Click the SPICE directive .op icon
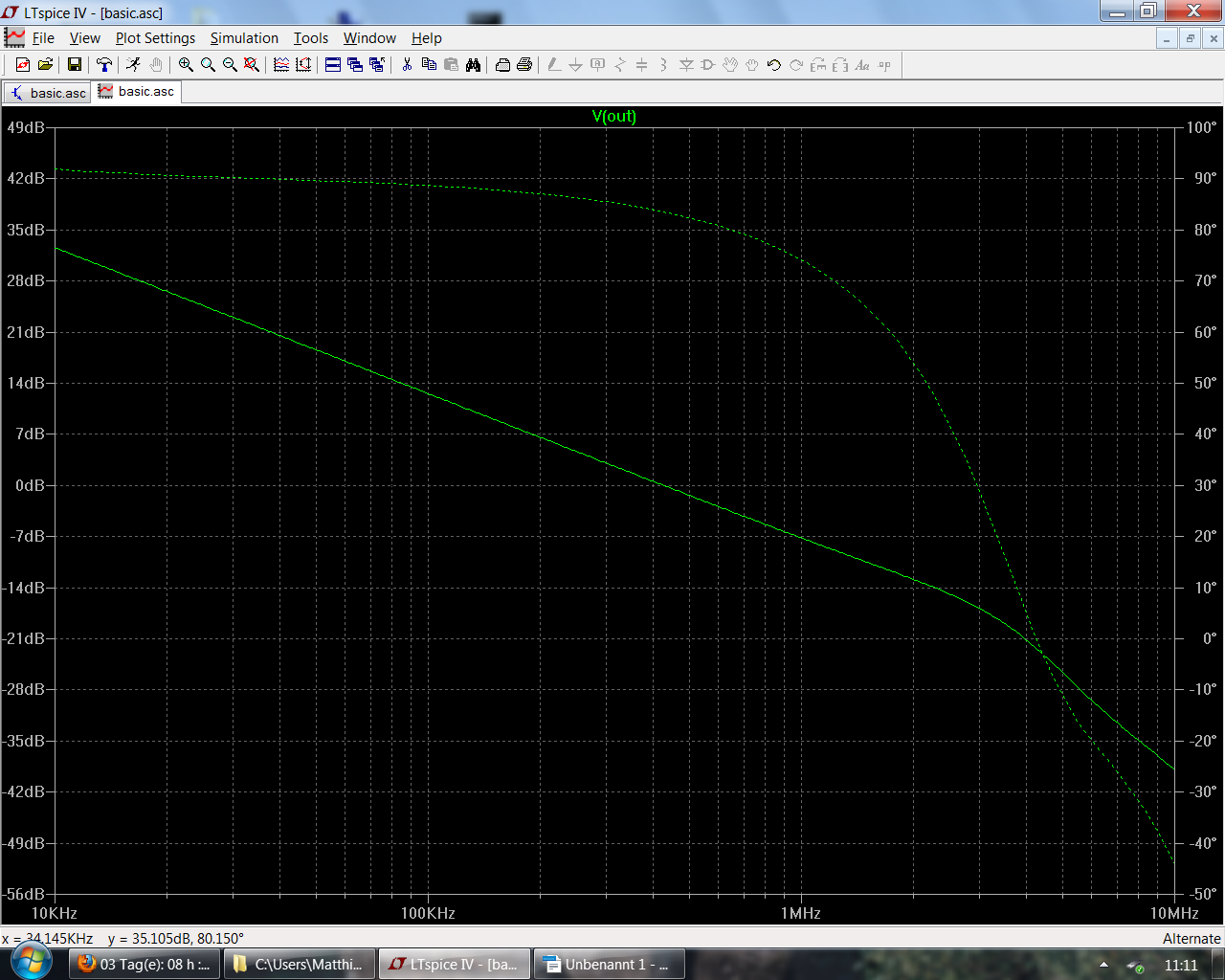This screenshot has width=1225, height=980. tap(884, 65)
